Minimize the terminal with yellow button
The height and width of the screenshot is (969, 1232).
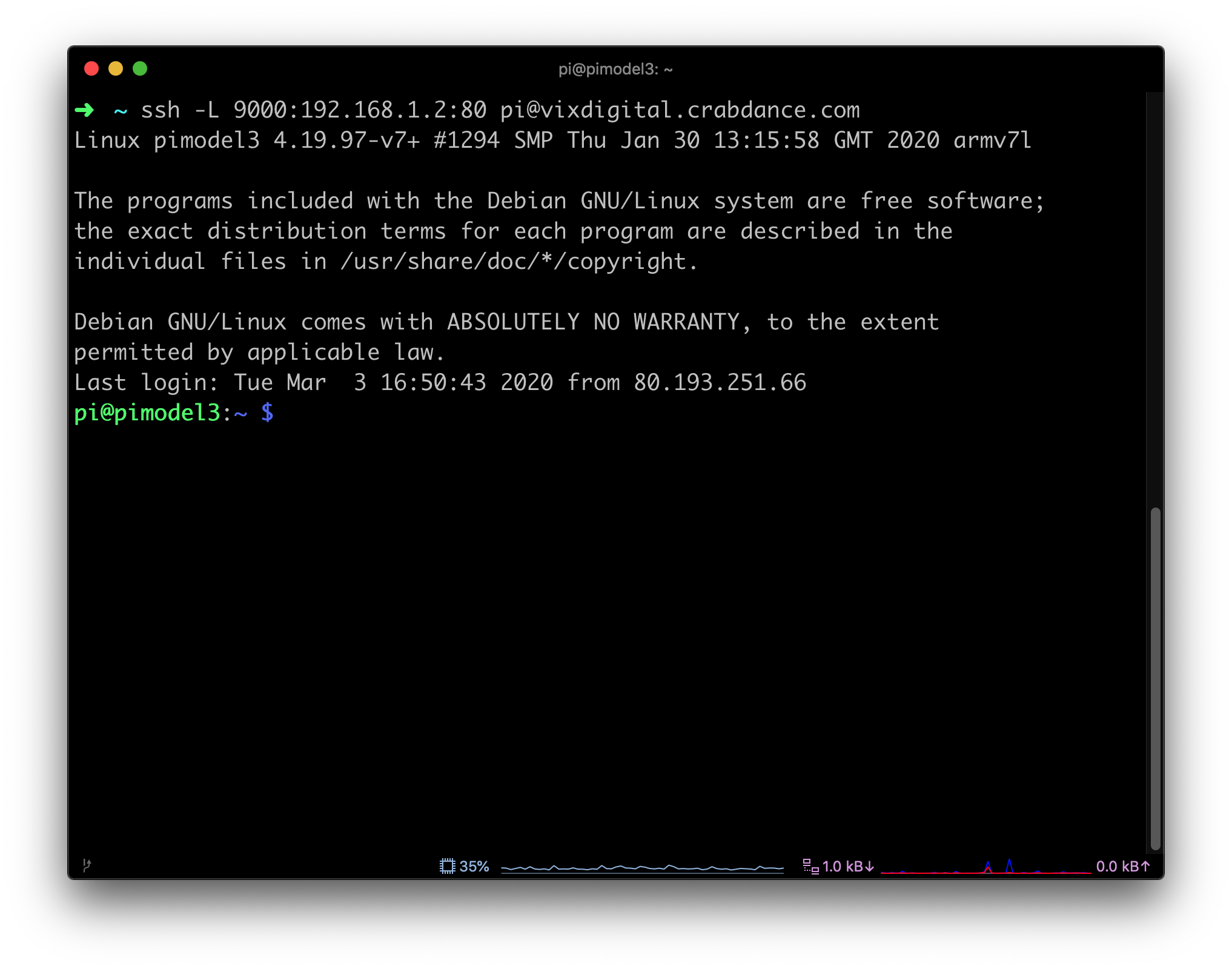click(x=116, y=68)
